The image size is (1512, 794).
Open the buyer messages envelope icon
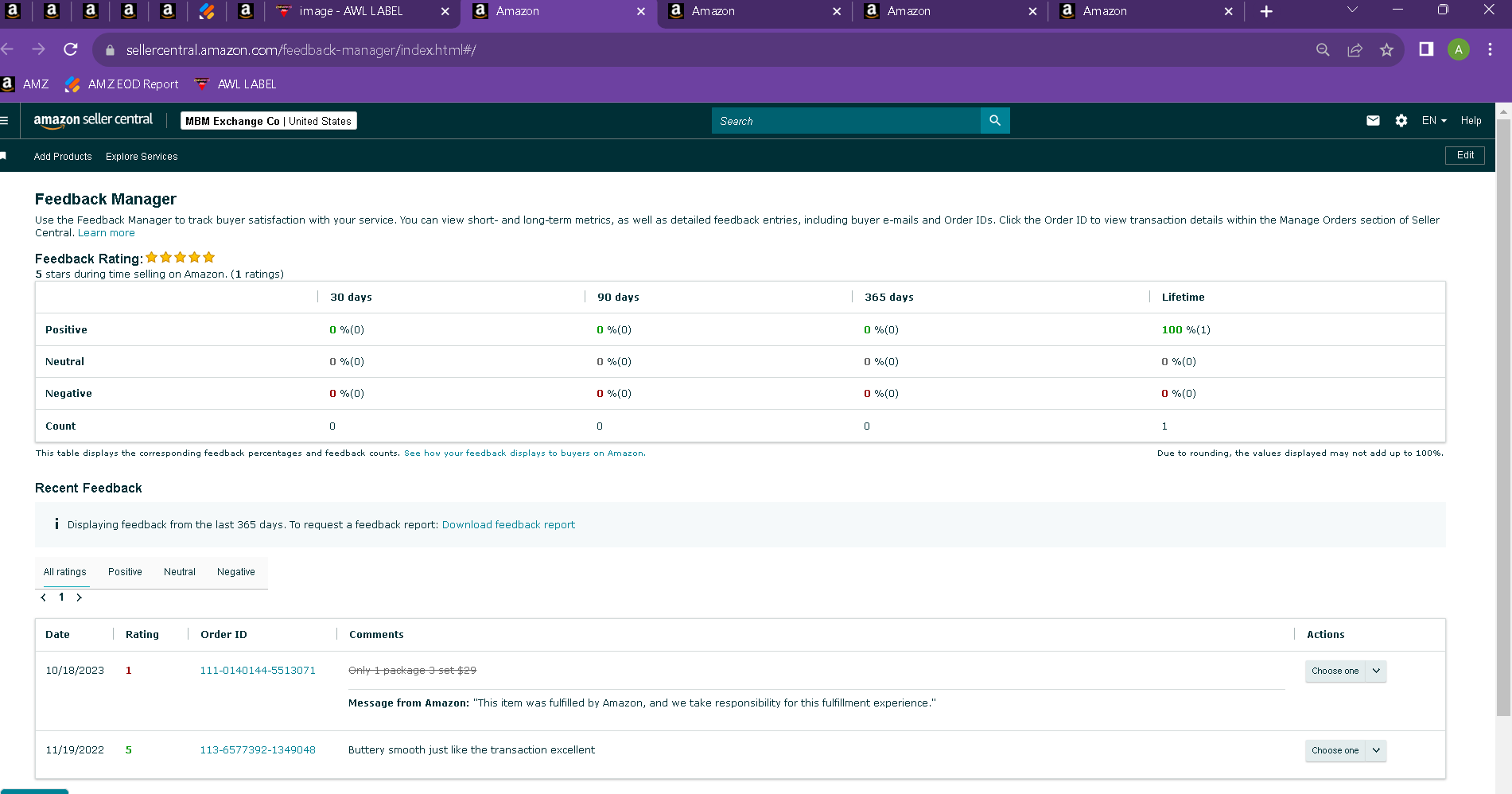coord(1373,121)
